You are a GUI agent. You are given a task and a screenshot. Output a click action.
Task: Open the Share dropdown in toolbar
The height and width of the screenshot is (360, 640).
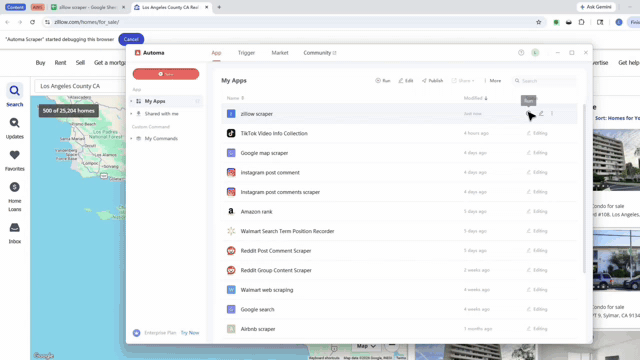point(463,81)
